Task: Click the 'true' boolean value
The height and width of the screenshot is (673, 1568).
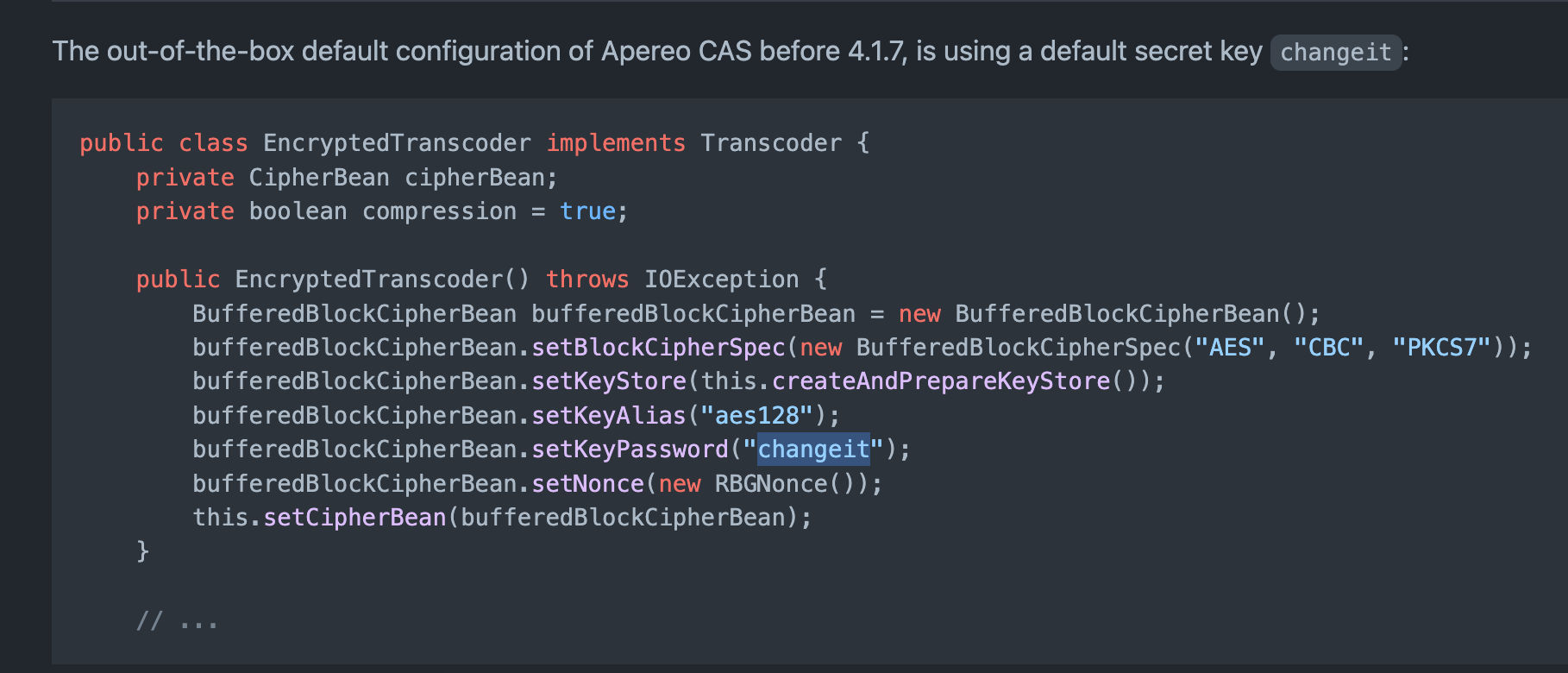Action: pos(587,211)
